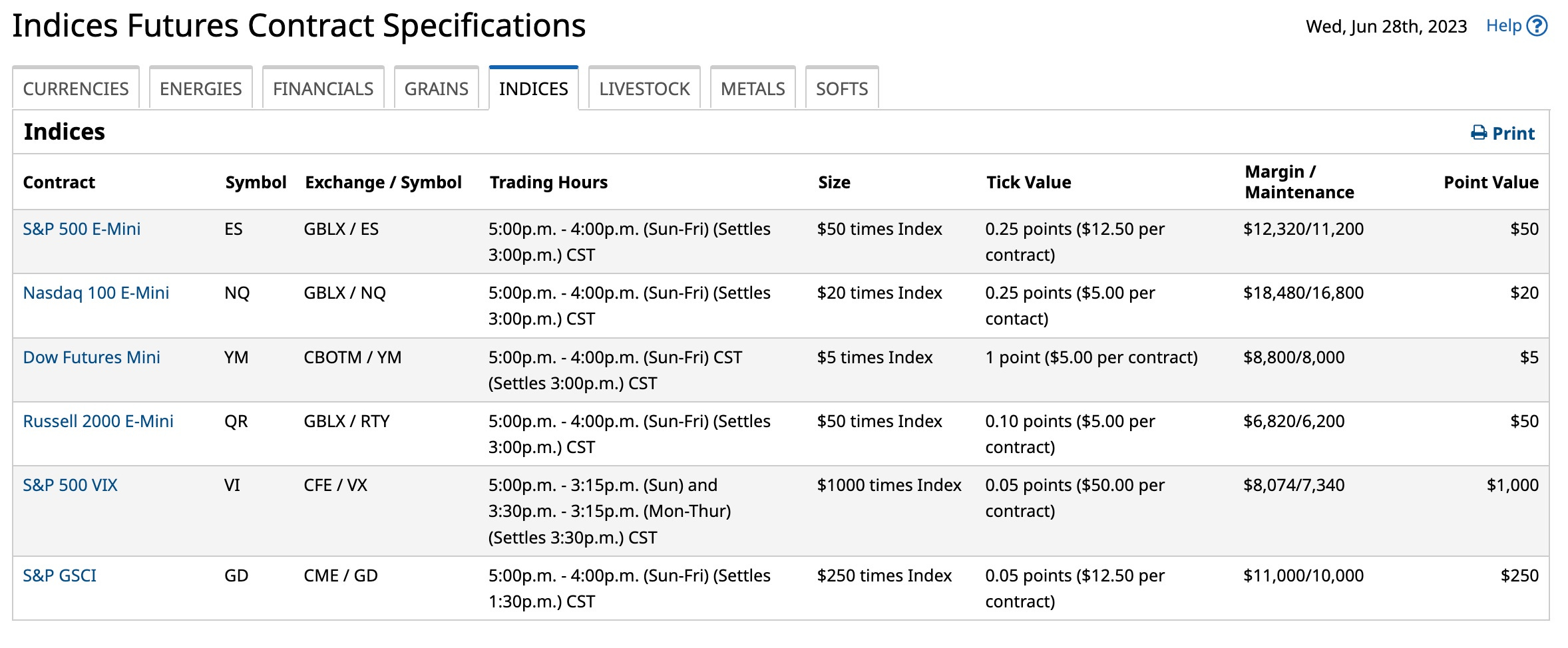Click the Indices Futures Contract Specifications title
Image resolution: width=1568 pixels, height=648 pixels.
point(299,26)
